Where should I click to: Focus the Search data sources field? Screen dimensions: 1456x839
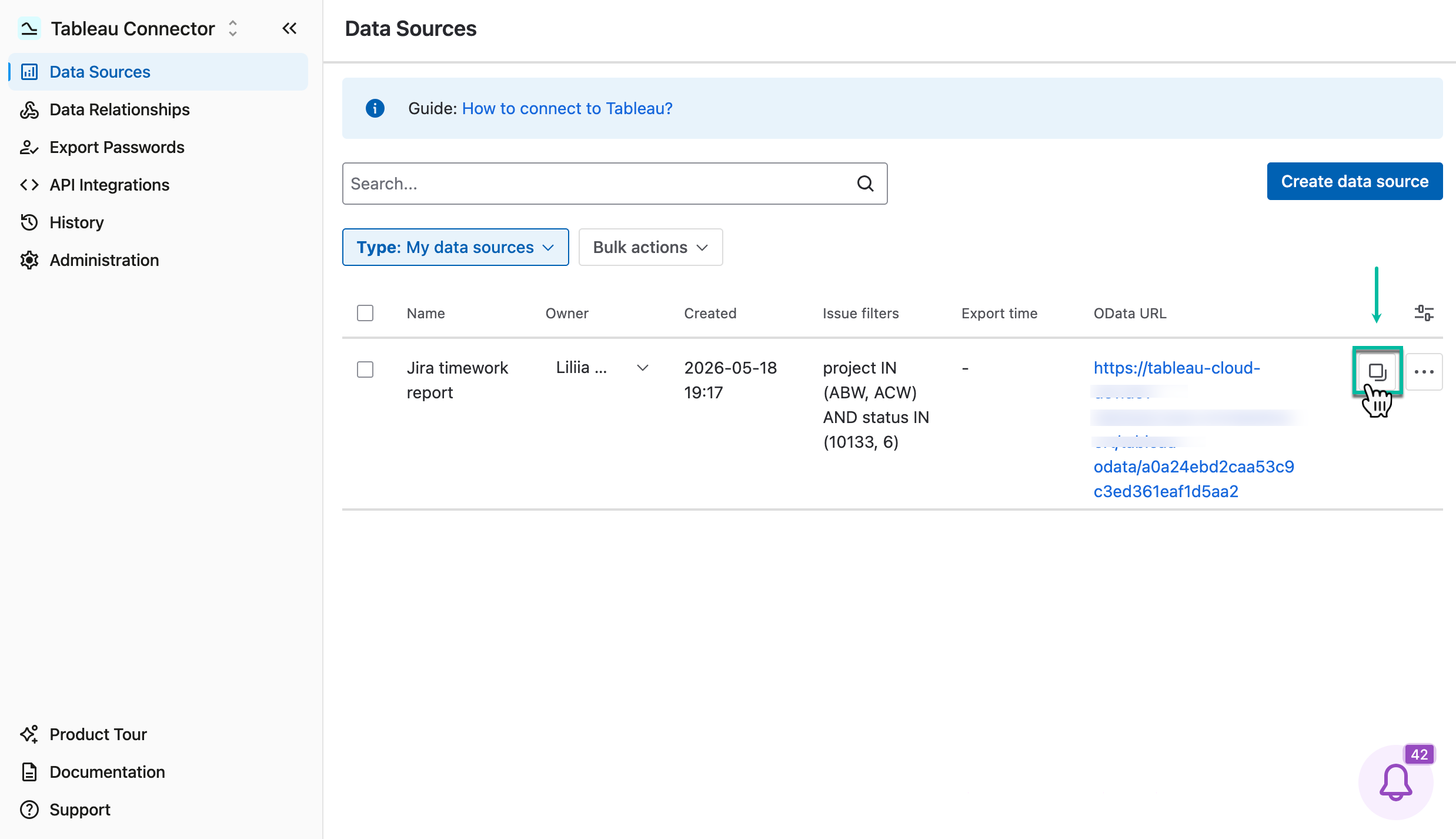pos(615,184)
